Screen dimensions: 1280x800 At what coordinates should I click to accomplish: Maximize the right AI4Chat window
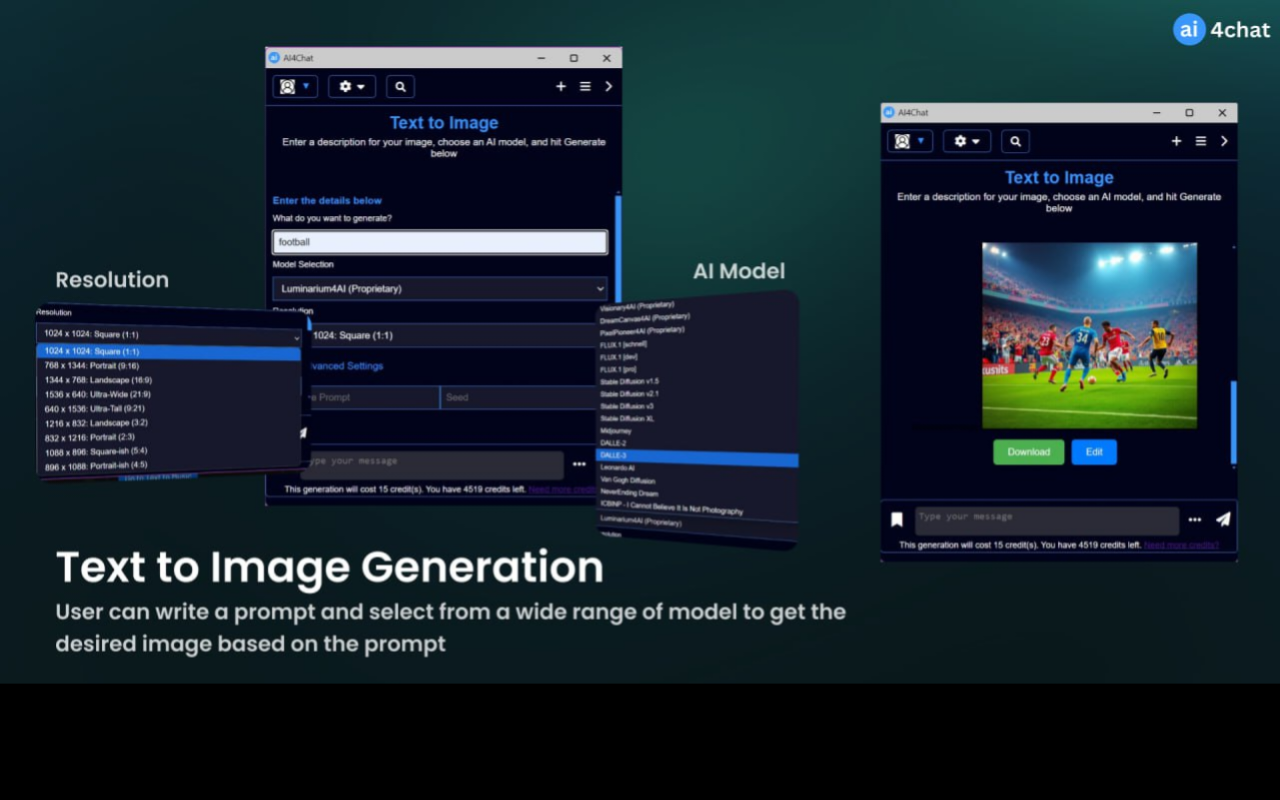(1189, 113)
